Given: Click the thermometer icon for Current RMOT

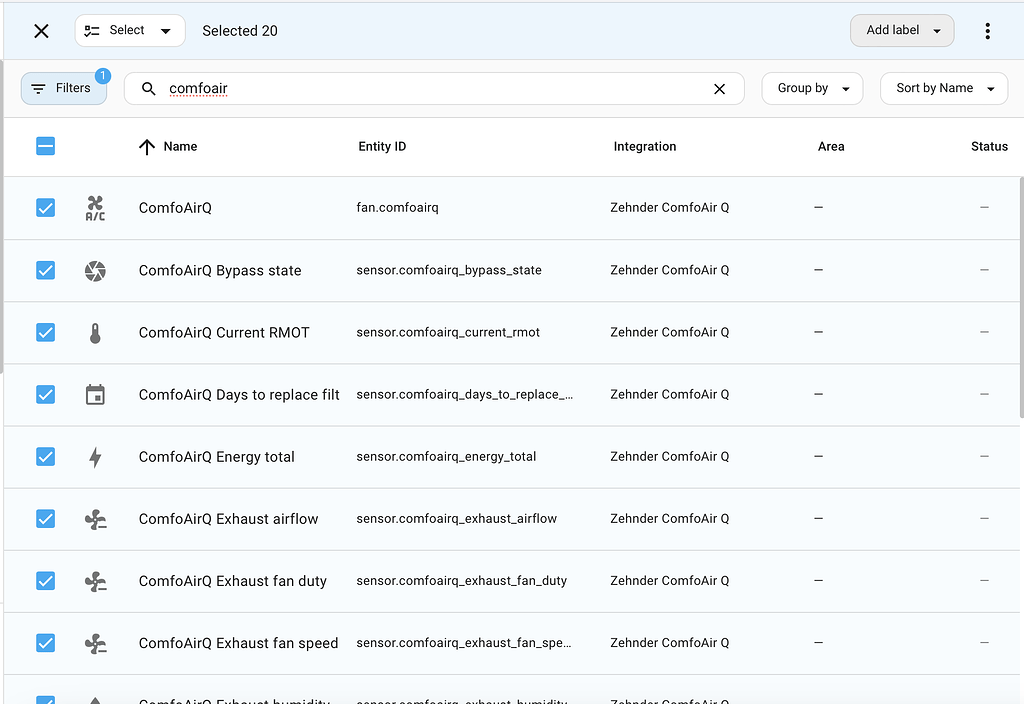Looking at the screenshot, I should [x=95, y=332].
